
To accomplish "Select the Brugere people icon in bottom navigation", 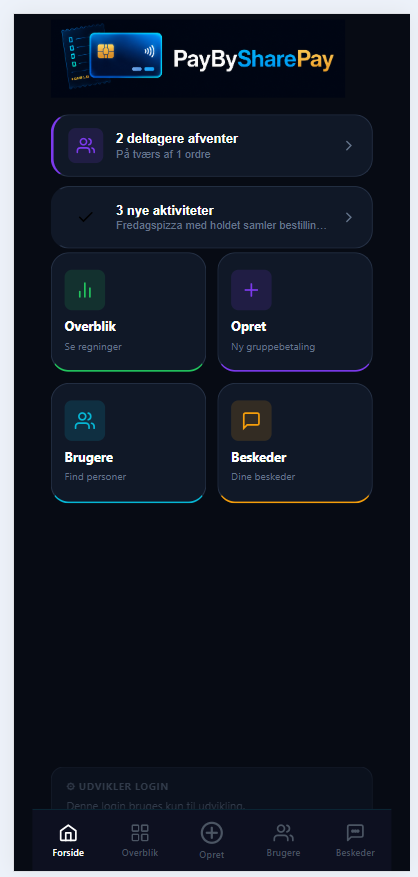I will [283, 832].
